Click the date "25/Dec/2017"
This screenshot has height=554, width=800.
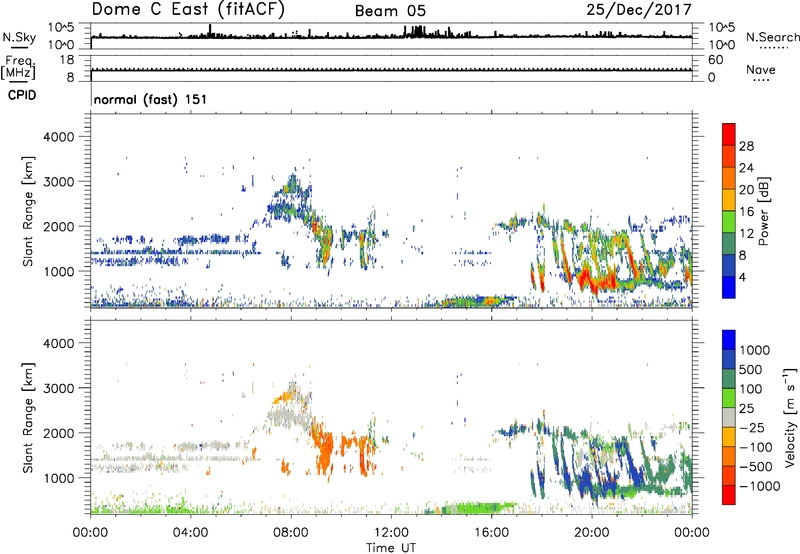tap(639, 9)
